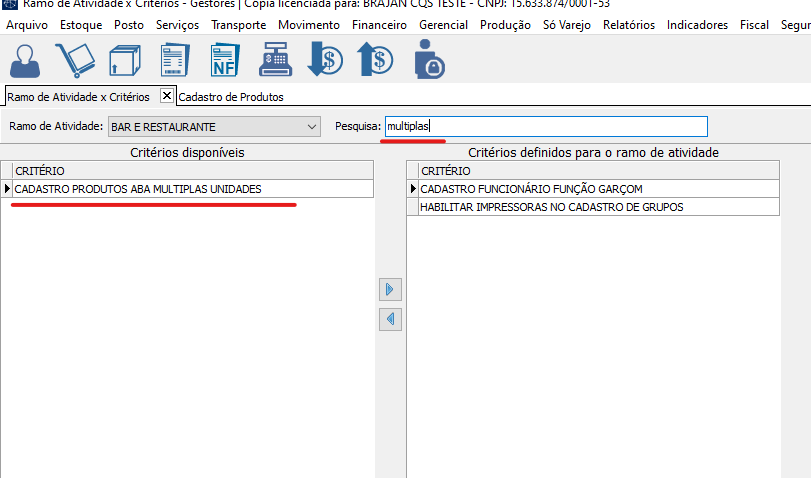811x478 pixels.
Task: Open the Relatórios menu
Action: pyautogui.click(x=629, y=25)
